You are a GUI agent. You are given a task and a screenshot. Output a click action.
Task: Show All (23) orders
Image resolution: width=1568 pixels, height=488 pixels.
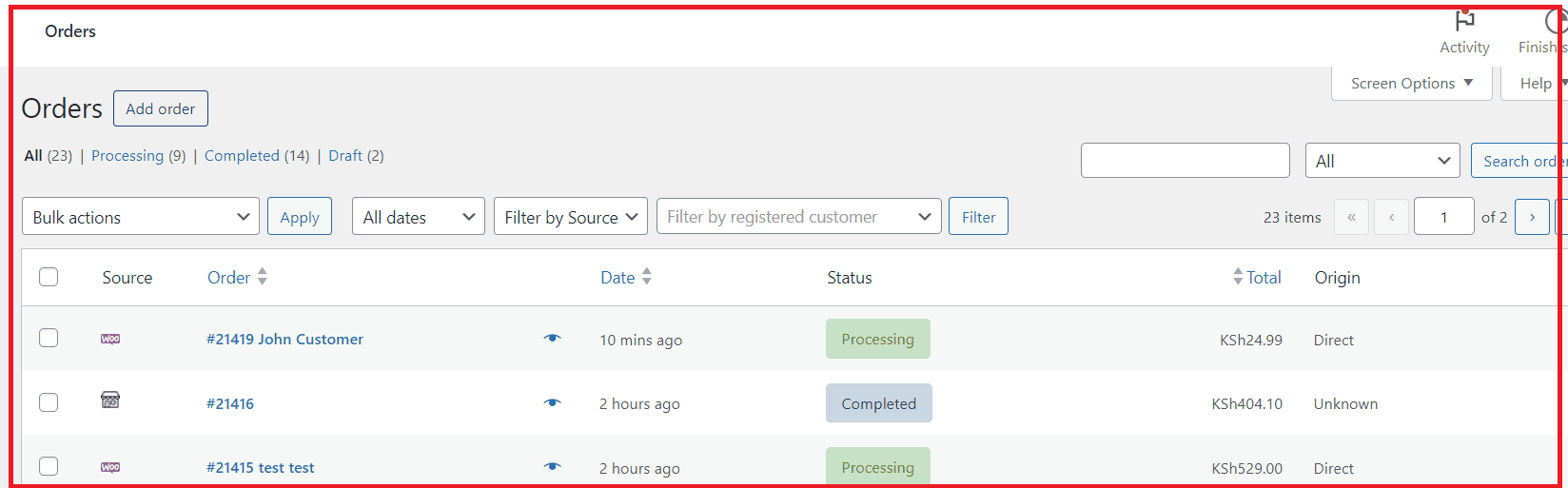tap(48, 156)
